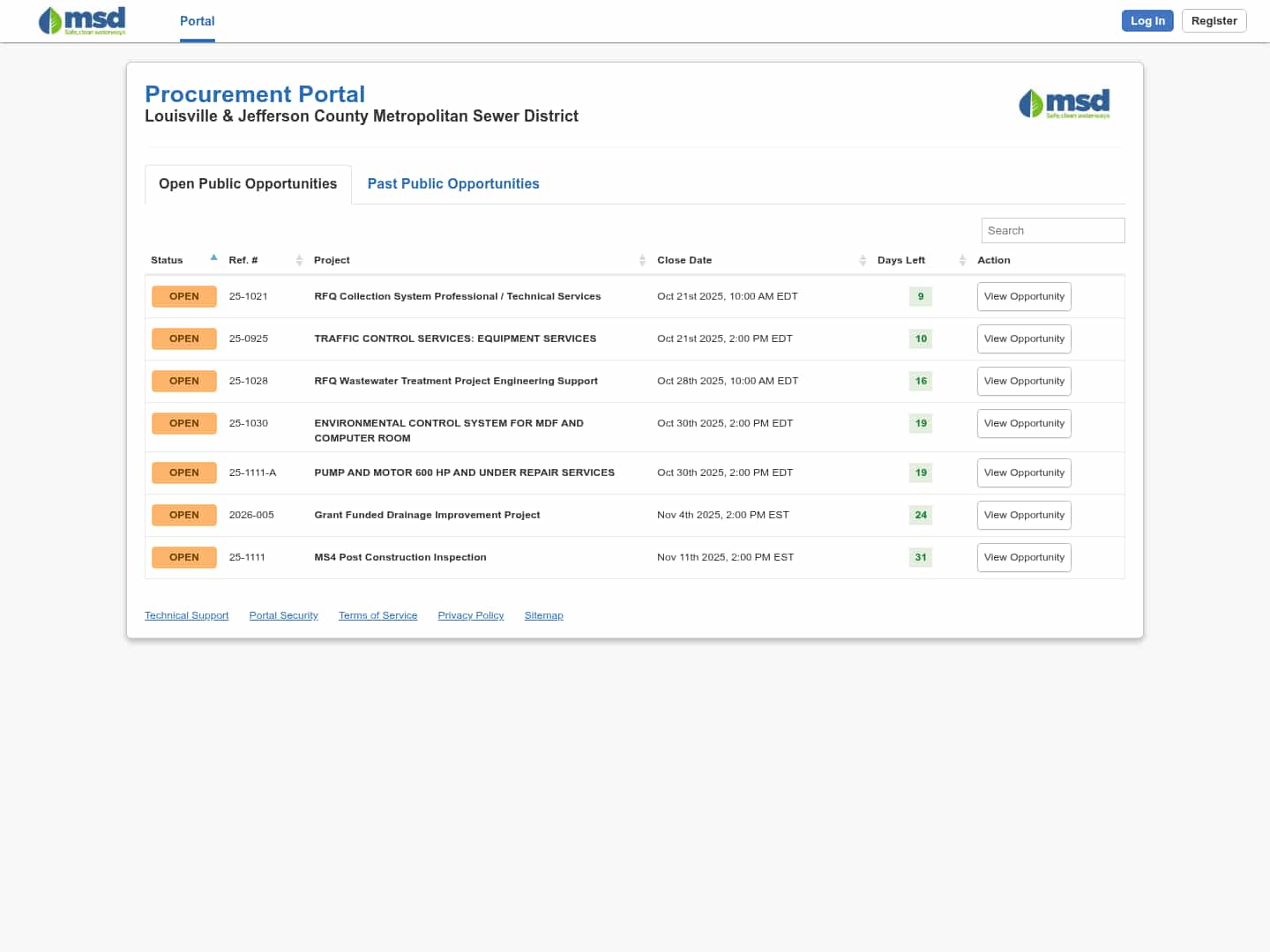Viewport: 1270px width, 952px height.
Task: Click the 31 days left badge
Action: click(x=920, y=557)
